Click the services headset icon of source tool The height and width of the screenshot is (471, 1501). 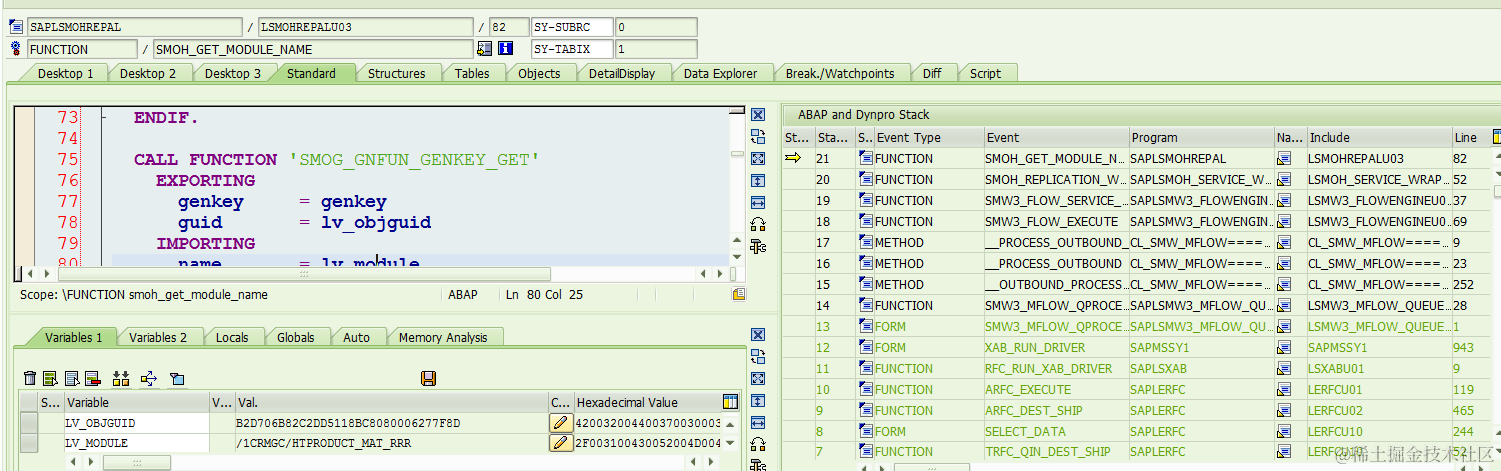(758, 224)
